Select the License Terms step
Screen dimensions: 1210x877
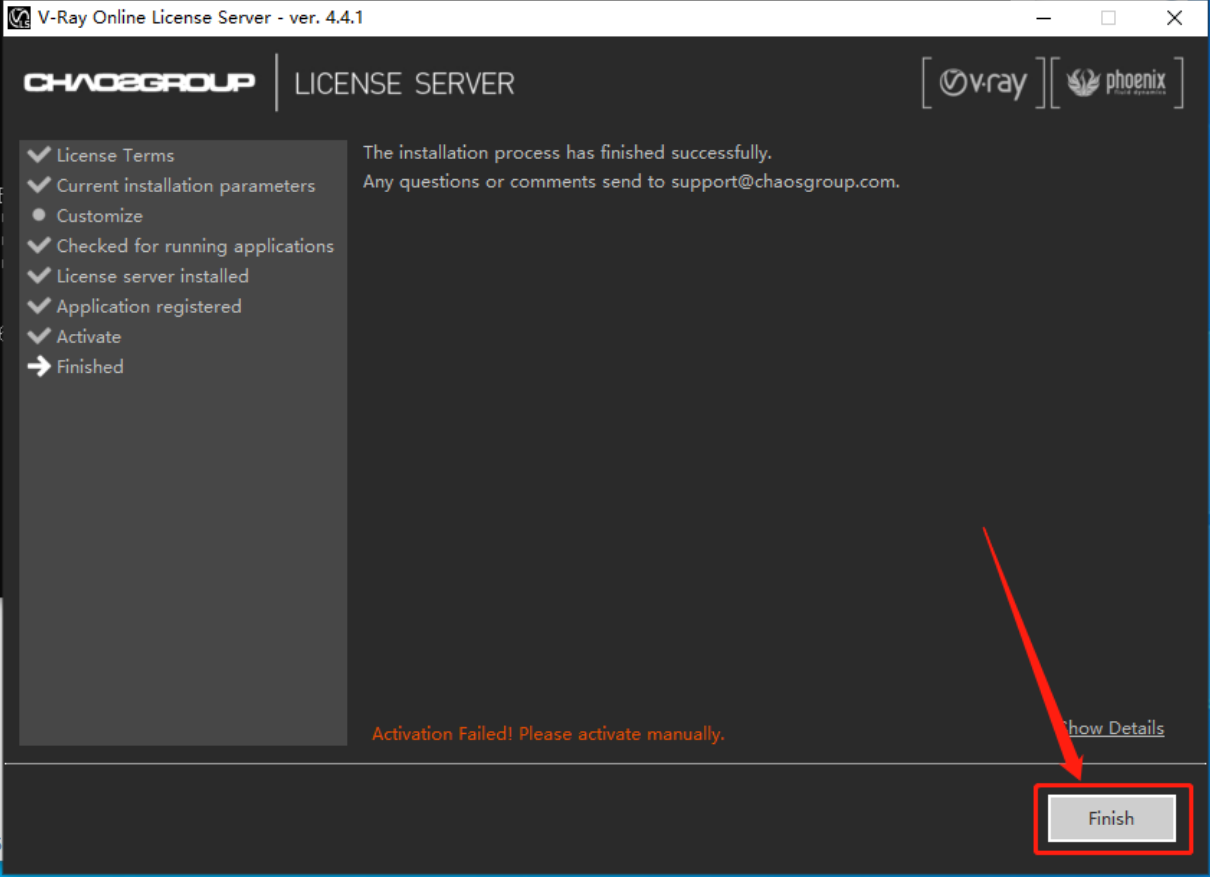pos(115,155)
